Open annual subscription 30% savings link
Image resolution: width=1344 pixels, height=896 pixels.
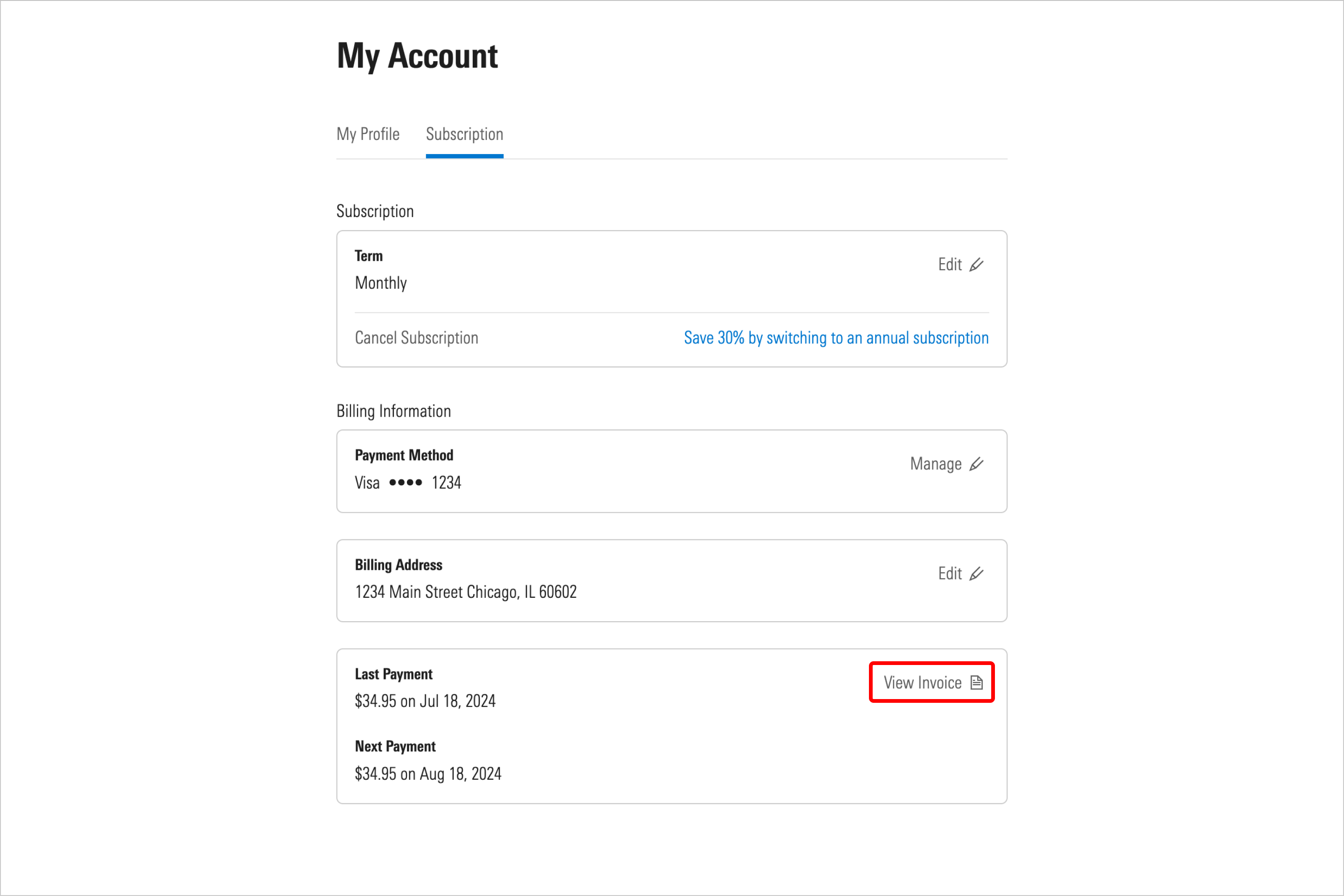click(836, 338)
